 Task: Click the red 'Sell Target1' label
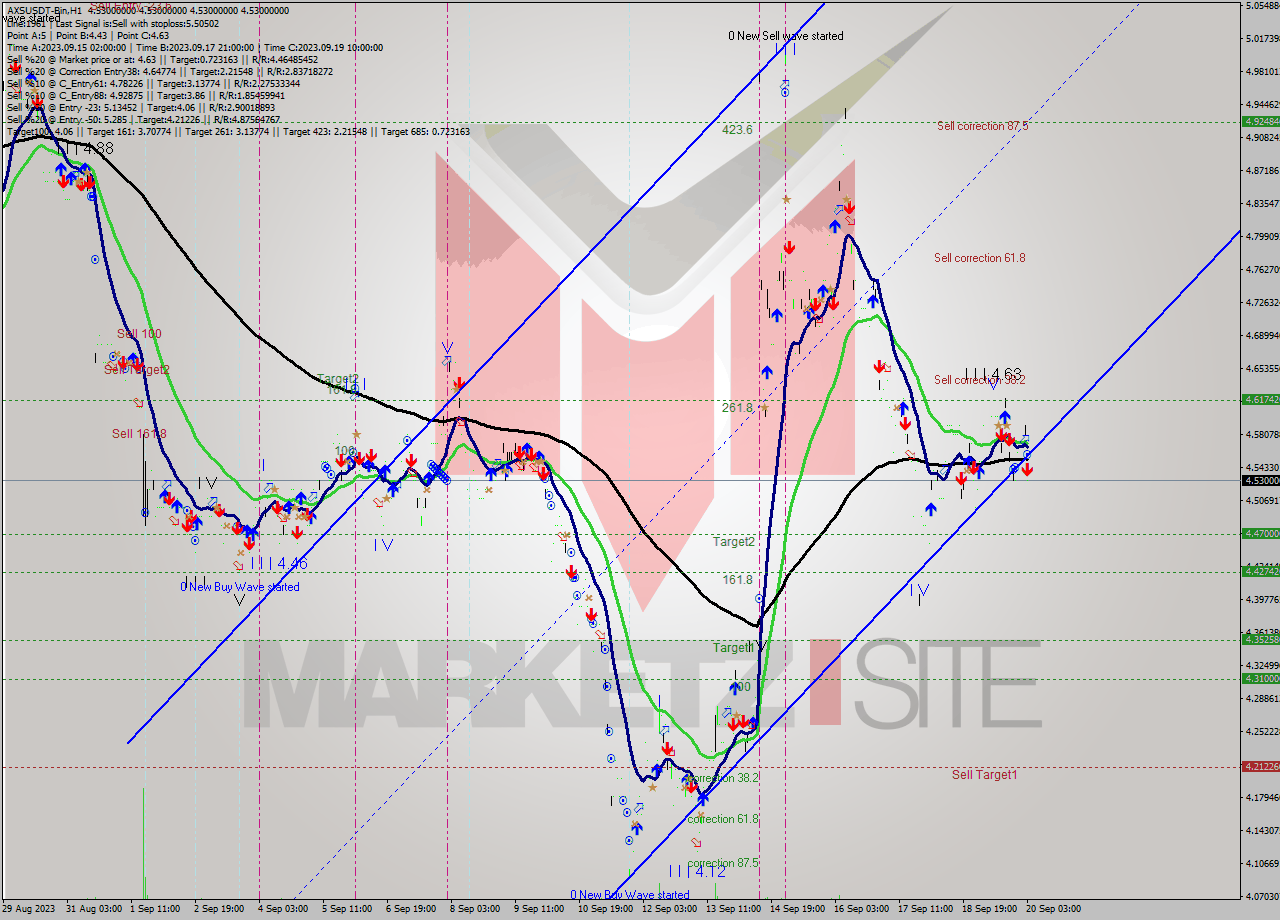pos(984,775)
